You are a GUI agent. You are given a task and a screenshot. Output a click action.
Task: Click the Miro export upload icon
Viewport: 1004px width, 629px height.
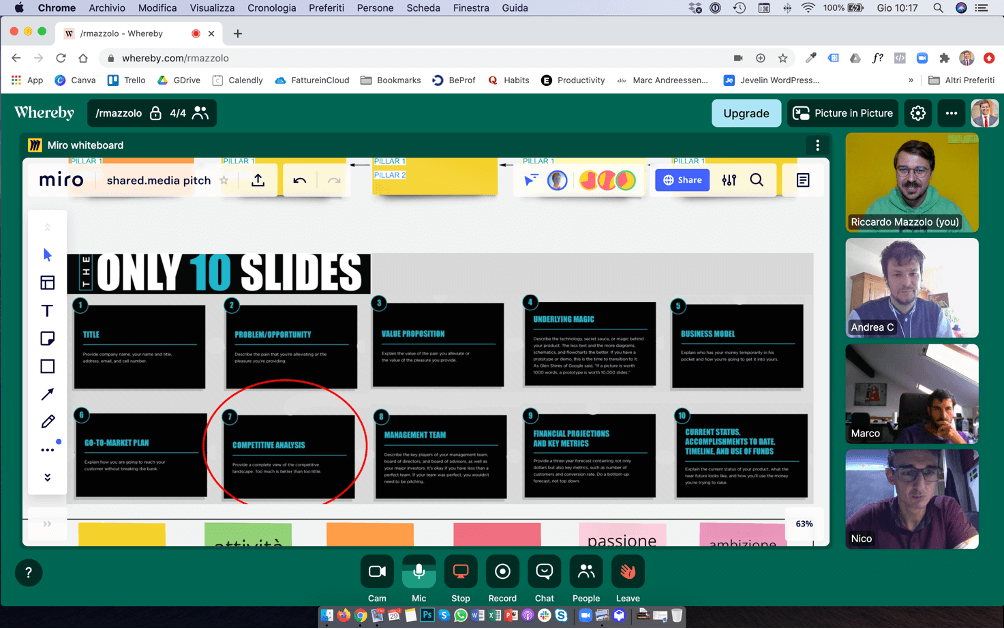click(x=258, y=180)
